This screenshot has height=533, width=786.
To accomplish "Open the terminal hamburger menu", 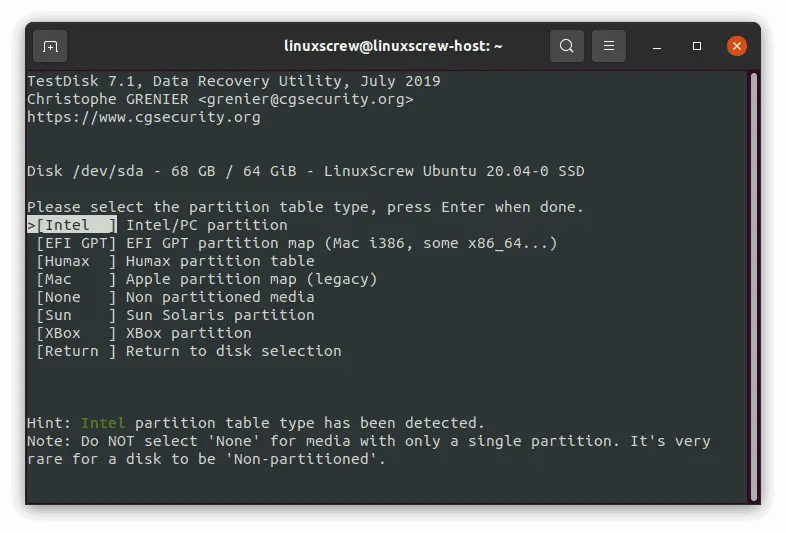I will click(609, 46).
